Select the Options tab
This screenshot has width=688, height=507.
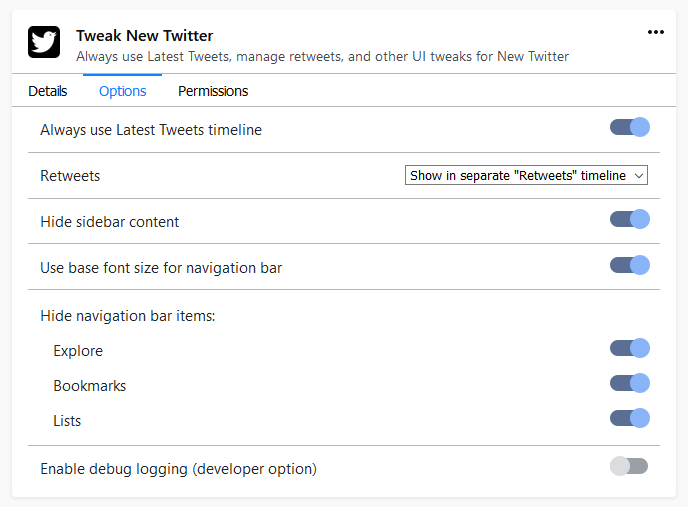point(122,91)
